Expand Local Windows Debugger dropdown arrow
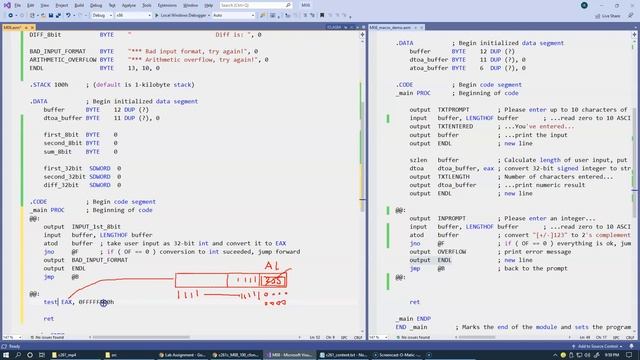This screenshot has height=360, width=640. point(209,16)
